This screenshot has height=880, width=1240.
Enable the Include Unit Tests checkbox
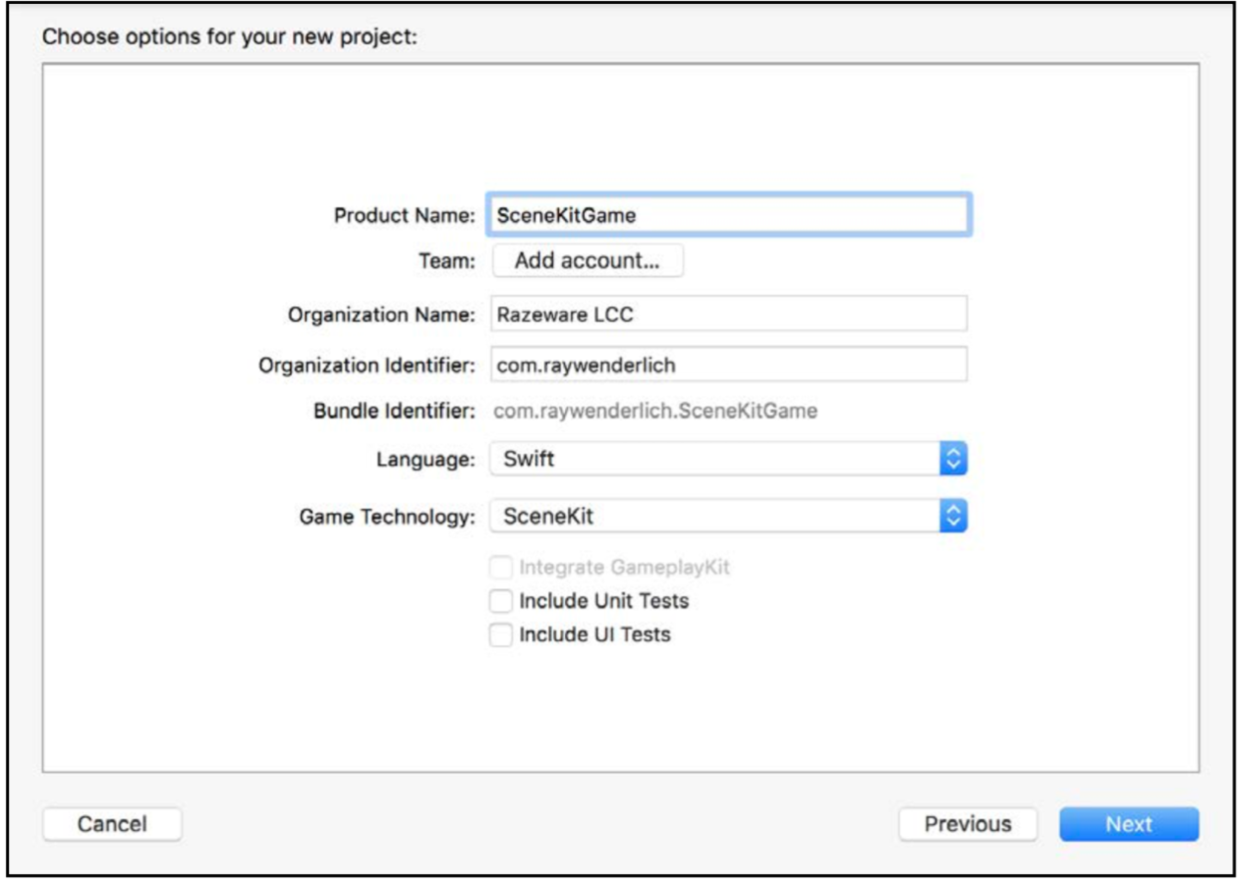500,601
